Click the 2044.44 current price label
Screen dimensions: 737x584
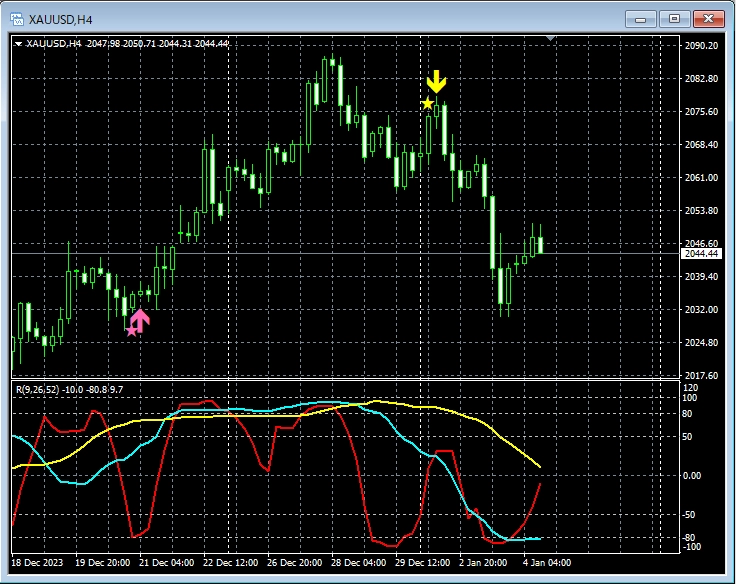(699, 254)
